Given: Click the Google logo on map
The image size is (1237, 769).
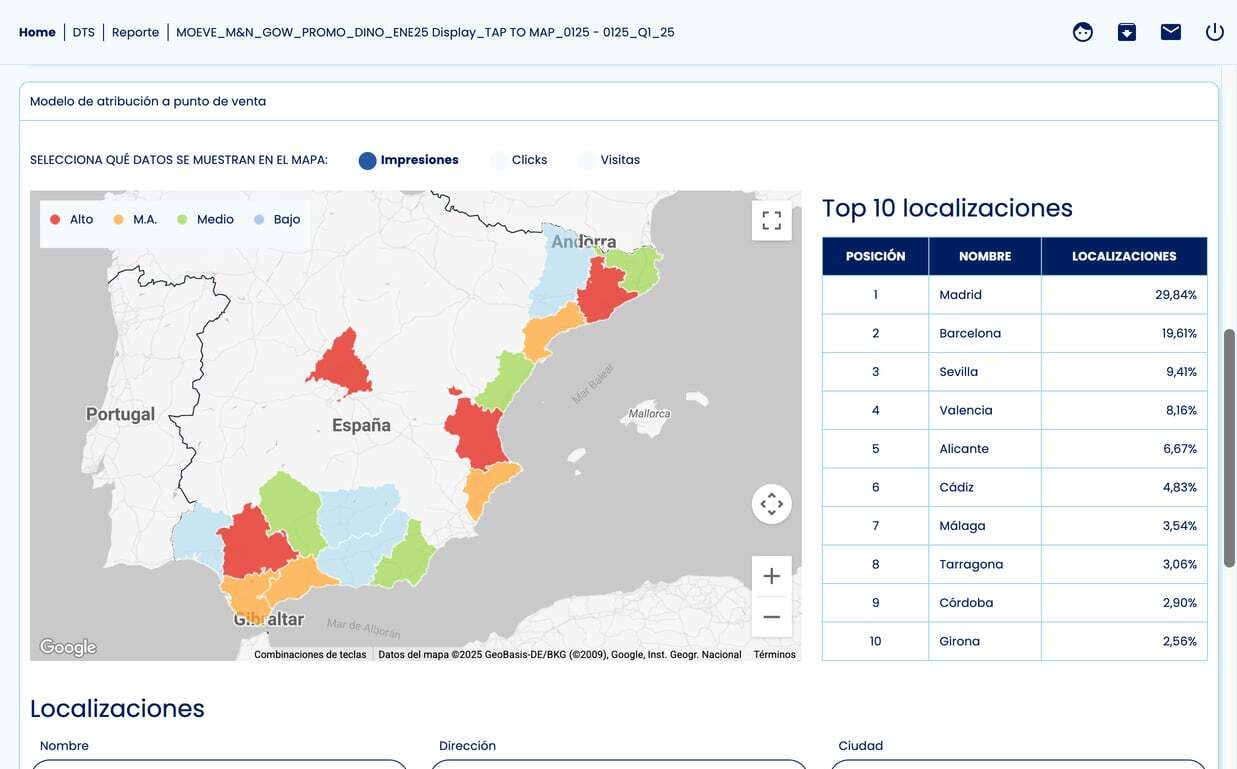Looking at the screenshot, I should 68,647.
